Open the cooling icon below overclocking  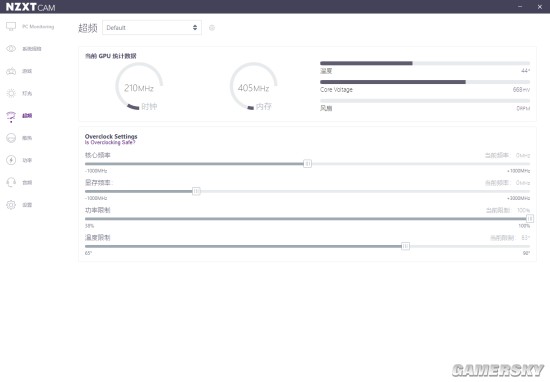pyautogui.click(x=11, y=138)
